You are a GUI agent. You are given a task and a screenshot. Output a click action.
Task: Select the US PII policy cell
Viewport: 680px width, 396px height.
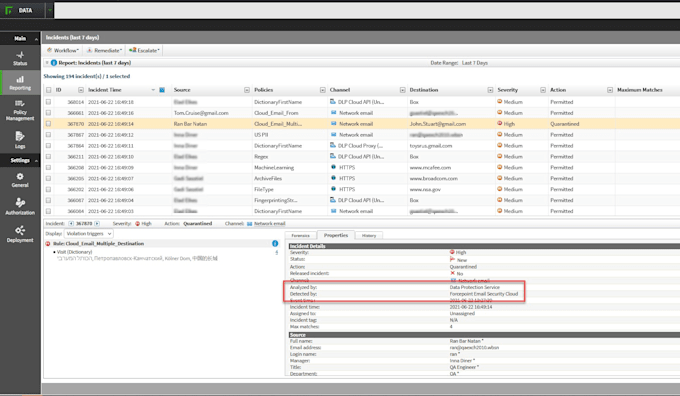tap(261, 134)
